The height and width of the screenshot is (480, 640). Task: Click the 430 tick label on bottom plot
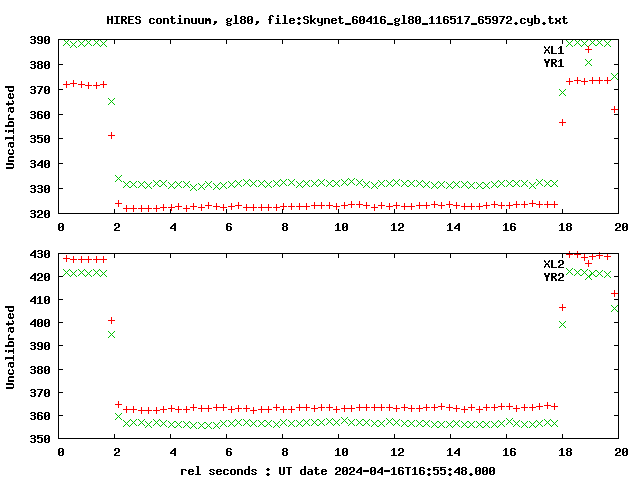point(40,254)
